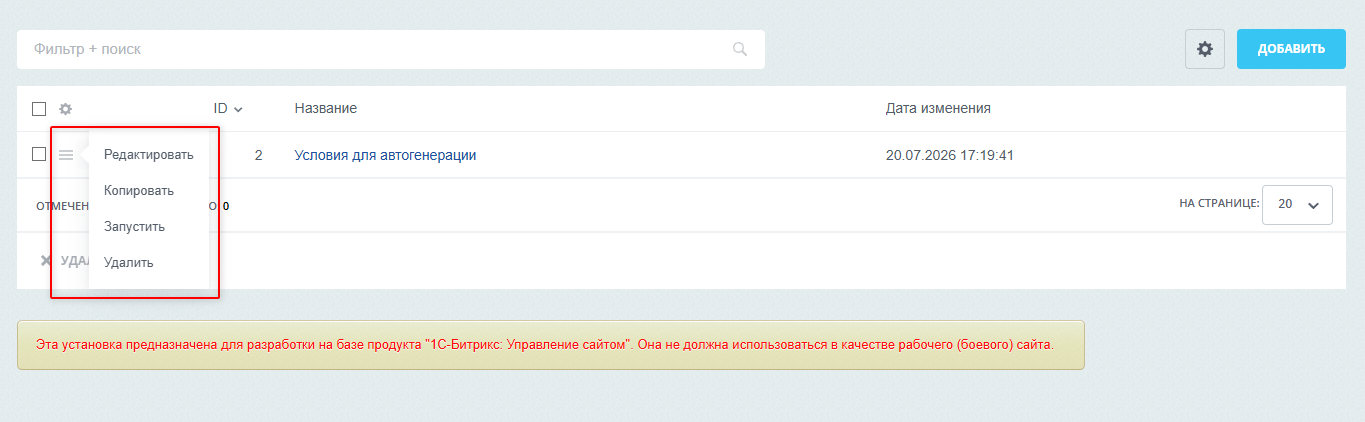Click the date cell 20.07.2026 17:19:41

click(x=950, y=155)
